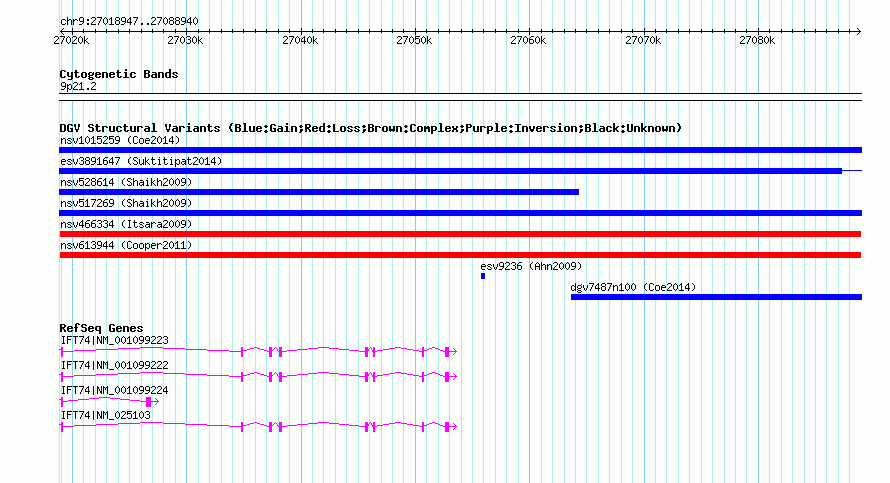Open the esv3891647 (Suktitipat2014) label
The height and width of the screenshot is (483, 890).
[x=141, y=161]
